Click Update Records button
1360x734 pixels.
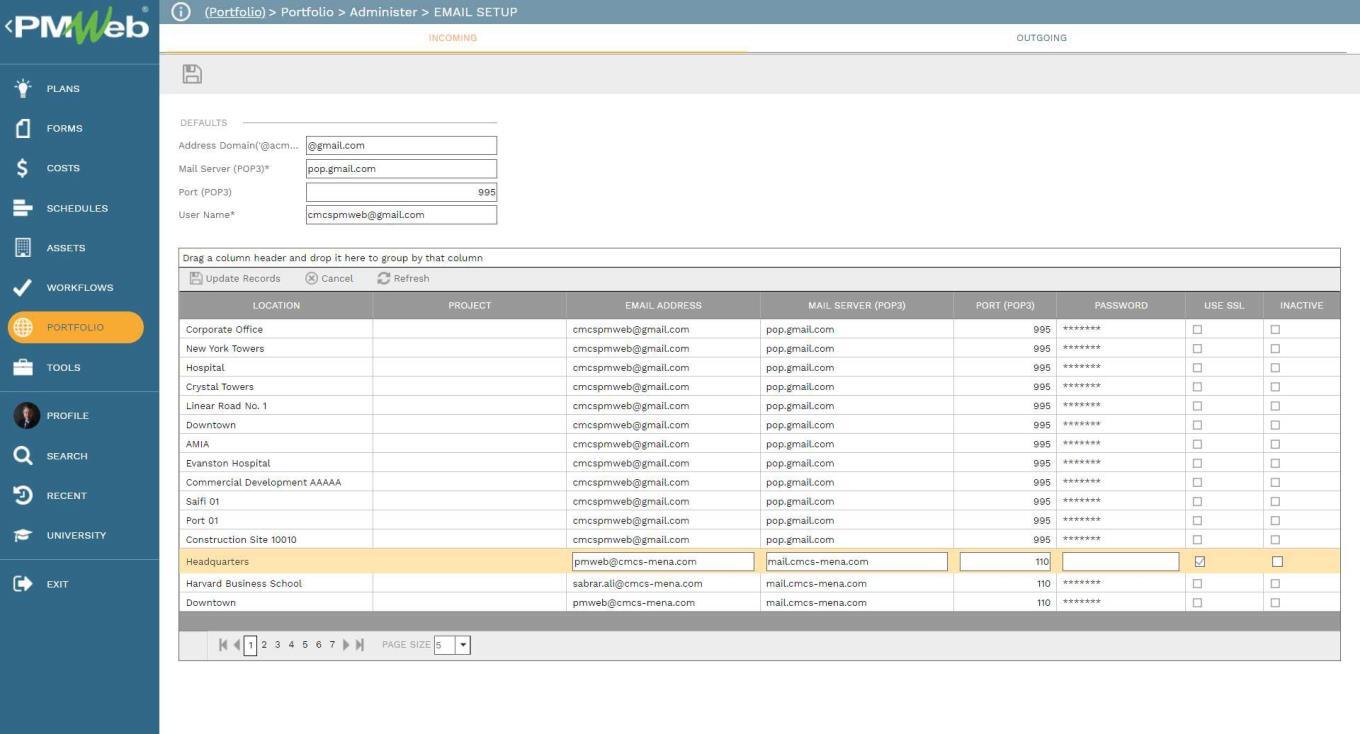click(x=235, y=279)
